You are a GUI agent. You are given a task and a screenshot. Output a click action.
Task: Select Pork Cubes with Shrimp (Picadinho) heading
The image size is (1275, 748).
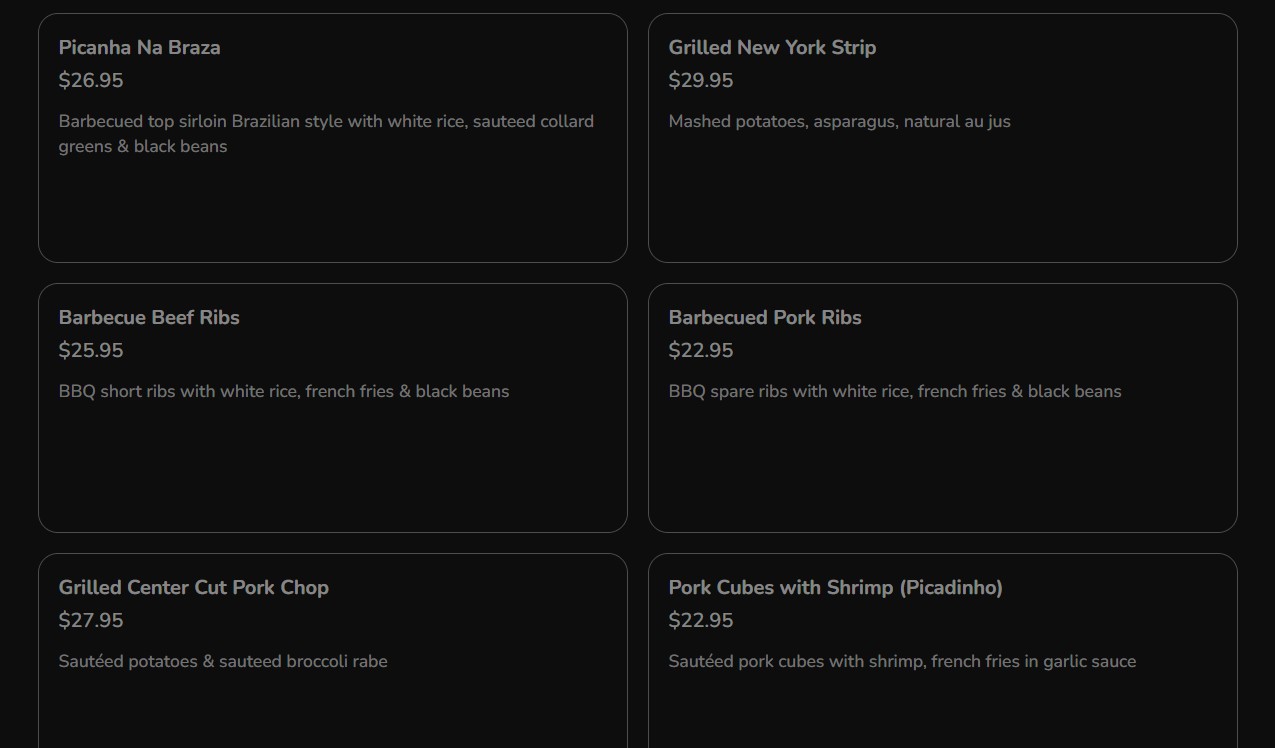[x=835, y=587]
